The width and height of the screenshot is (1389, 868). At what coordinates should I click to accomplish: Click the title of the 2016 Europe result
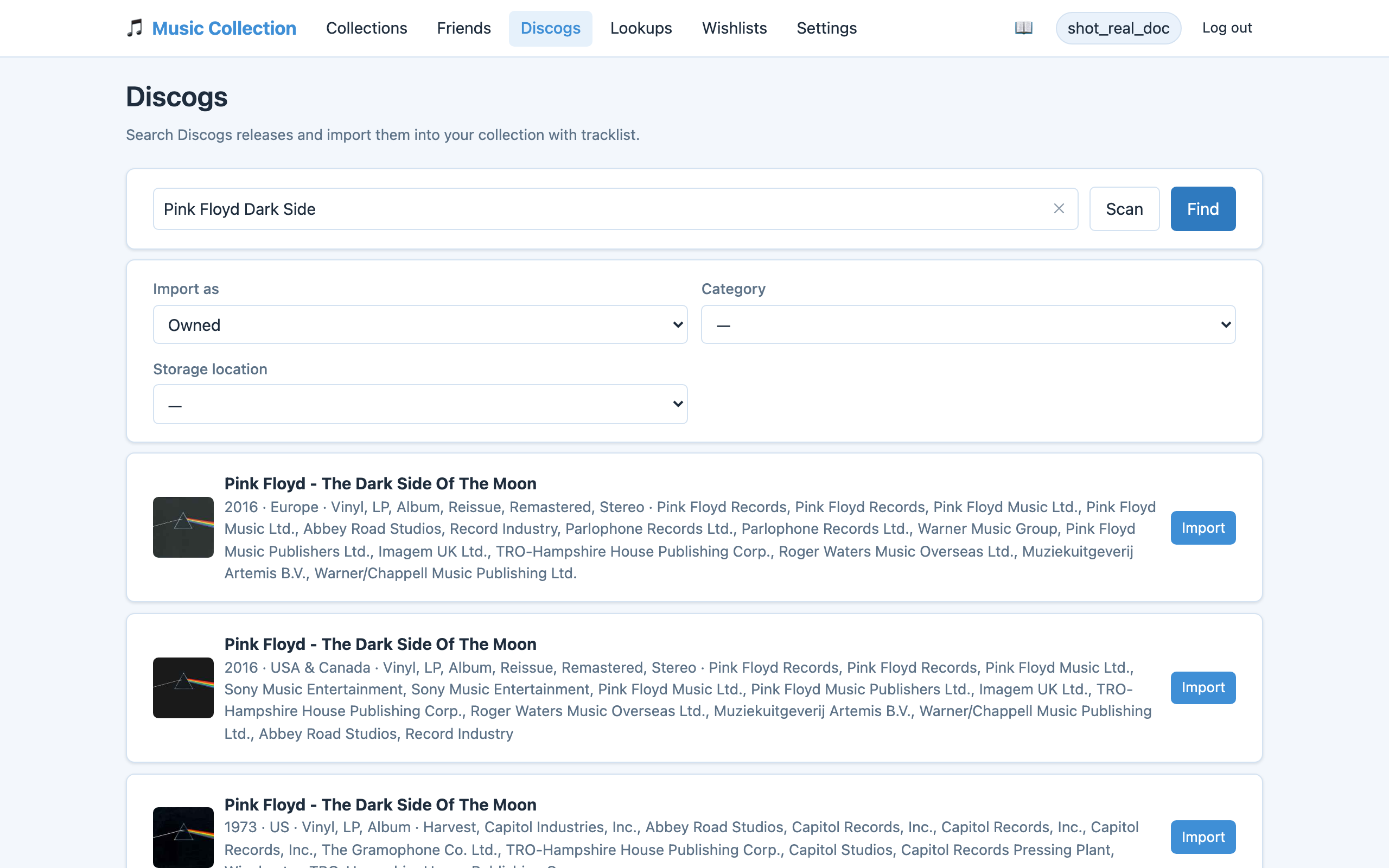380,483
